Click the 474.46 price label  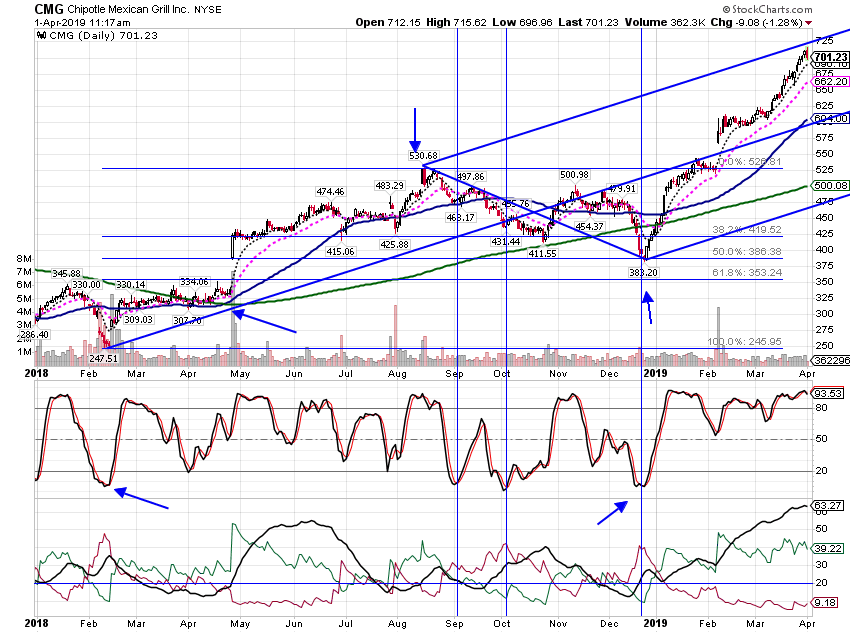point(330,192)
